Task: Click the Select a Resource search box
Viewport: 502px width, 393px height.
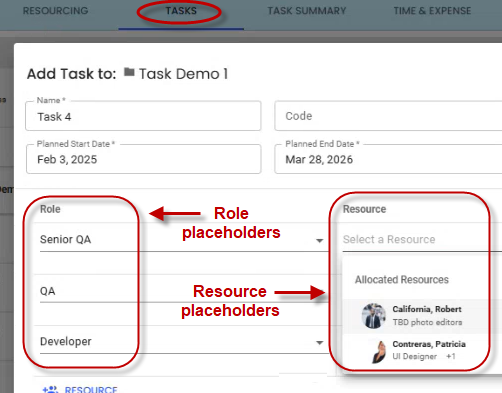Action: 422,240
